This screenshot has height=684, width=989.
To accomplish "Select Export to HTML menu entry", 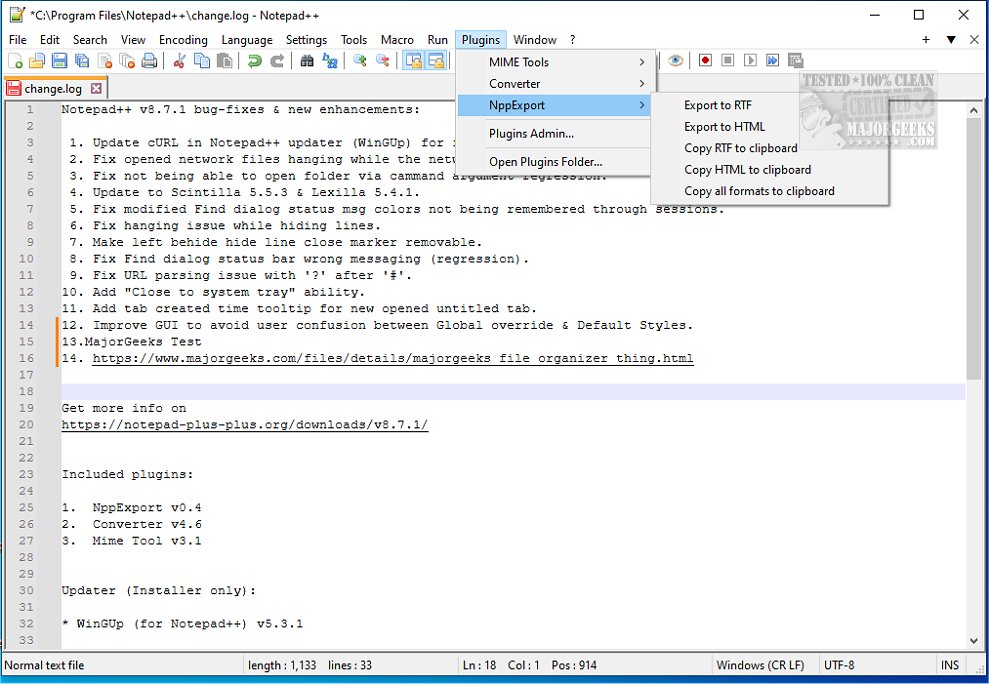I will click(x=724, y=127).
